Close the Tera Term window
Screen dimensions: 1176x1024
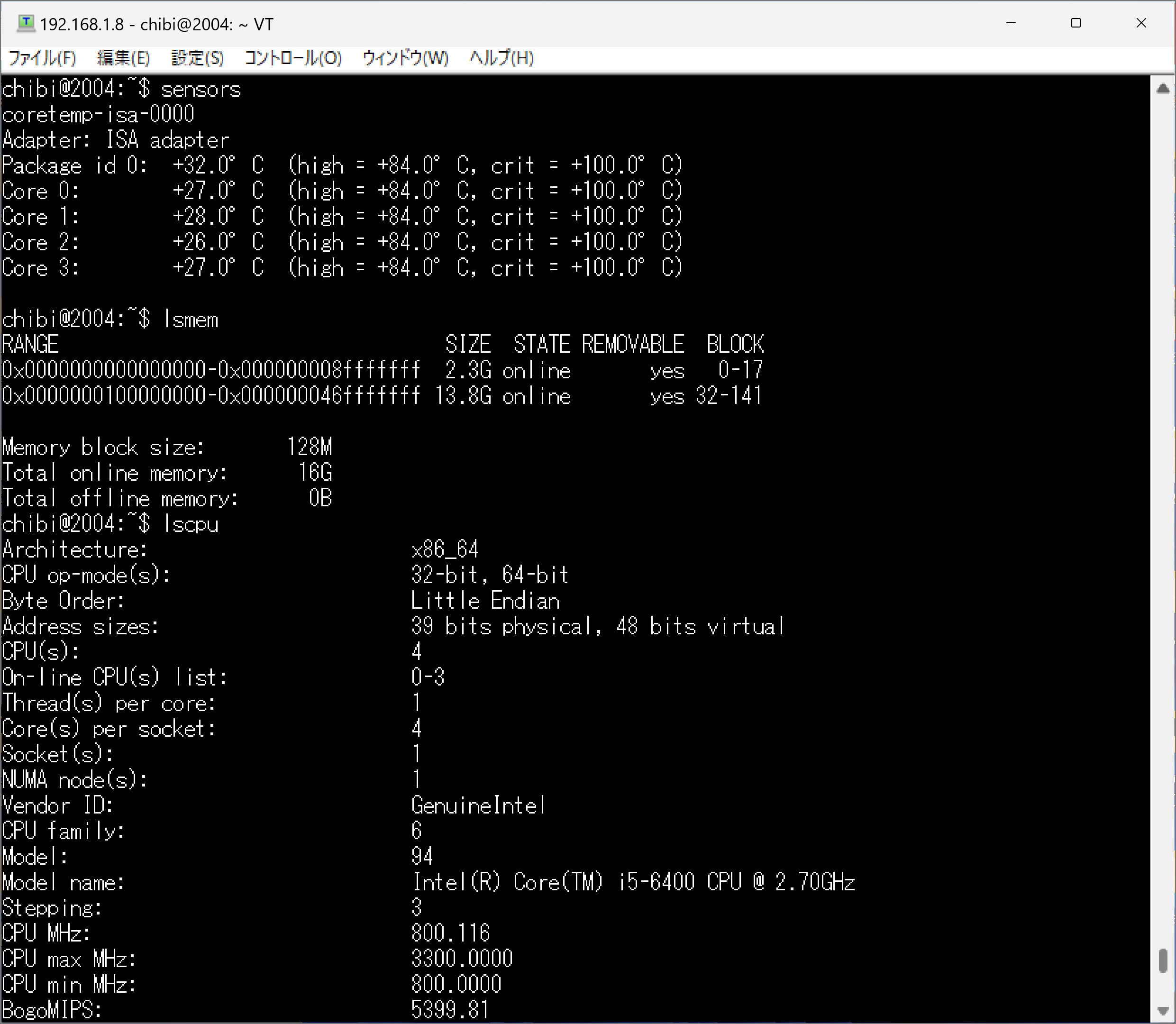[1141, 23]
